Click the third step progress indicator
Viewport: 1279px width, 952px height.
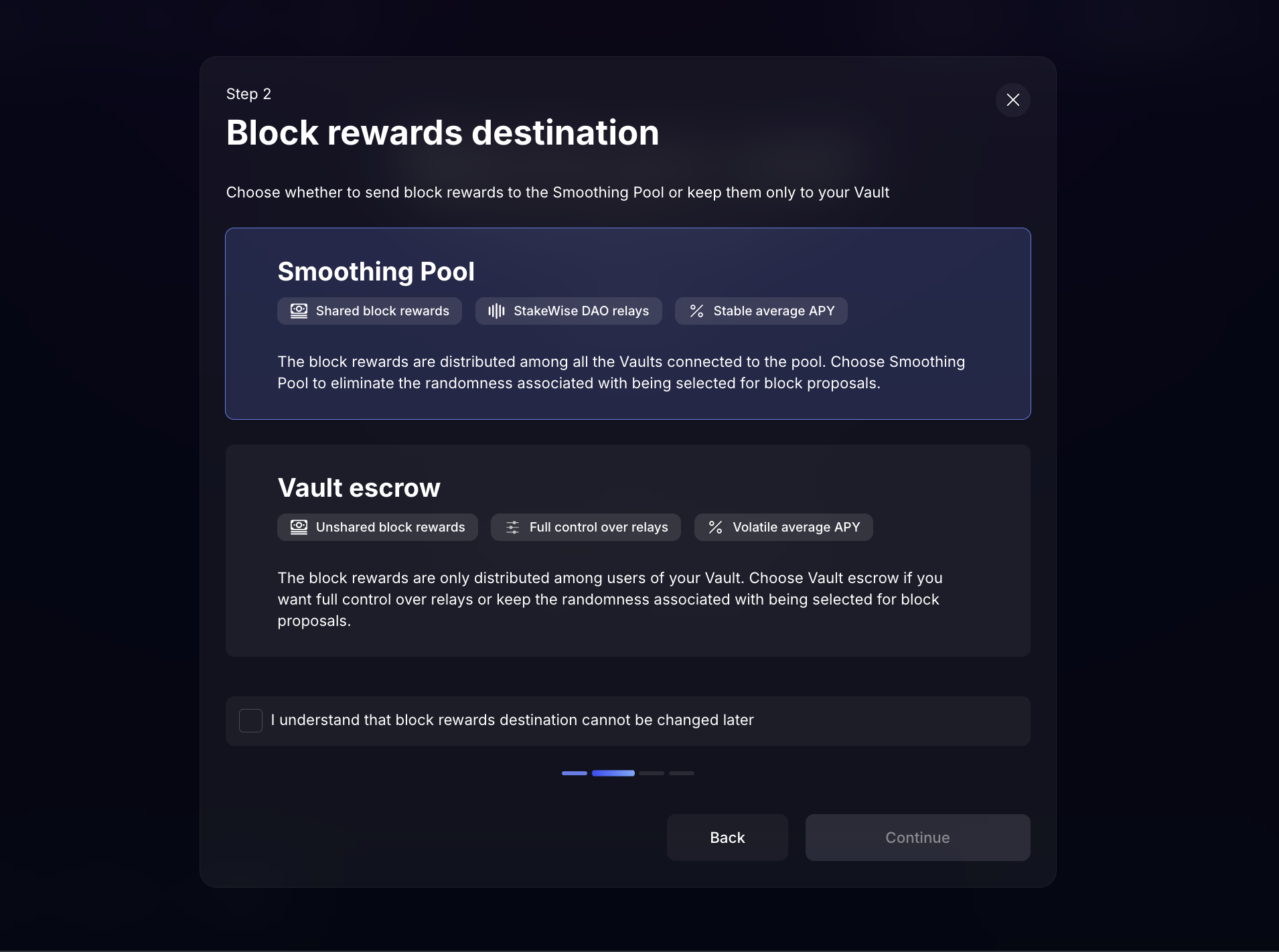coord(651,773)
